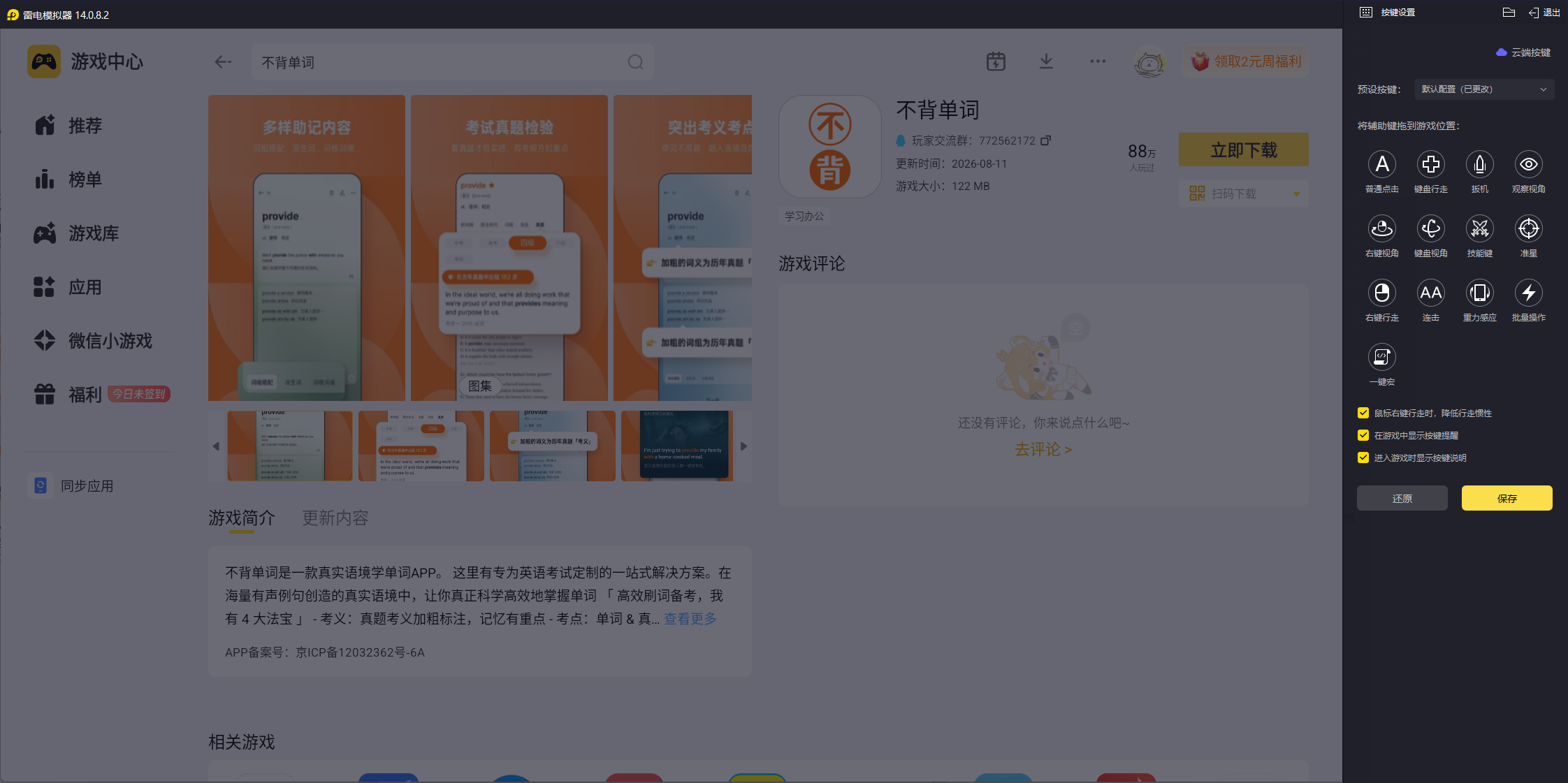The height and width of the screenshot is (783, 1568).
Task: Open 同步应用 sync apps
Action: coord(72,485)
